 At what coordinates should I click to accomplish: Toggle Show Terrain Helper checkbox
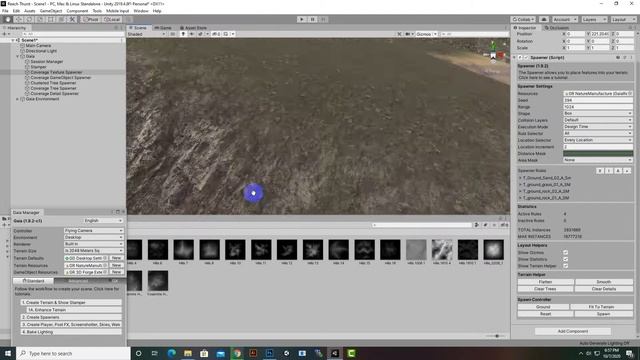click(565, 266)
